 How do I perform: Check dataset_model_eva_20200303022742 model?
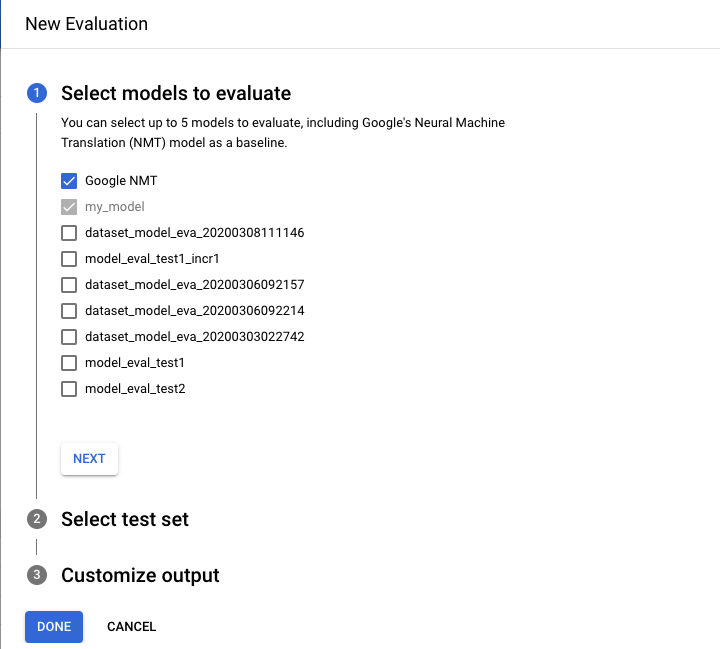[x=69, y=337]
